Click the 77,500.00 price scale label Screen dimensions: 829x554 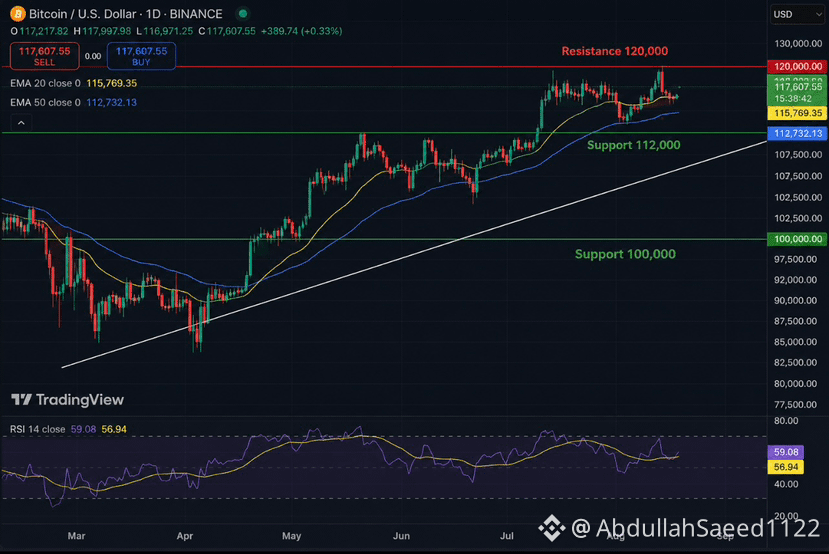798,405
